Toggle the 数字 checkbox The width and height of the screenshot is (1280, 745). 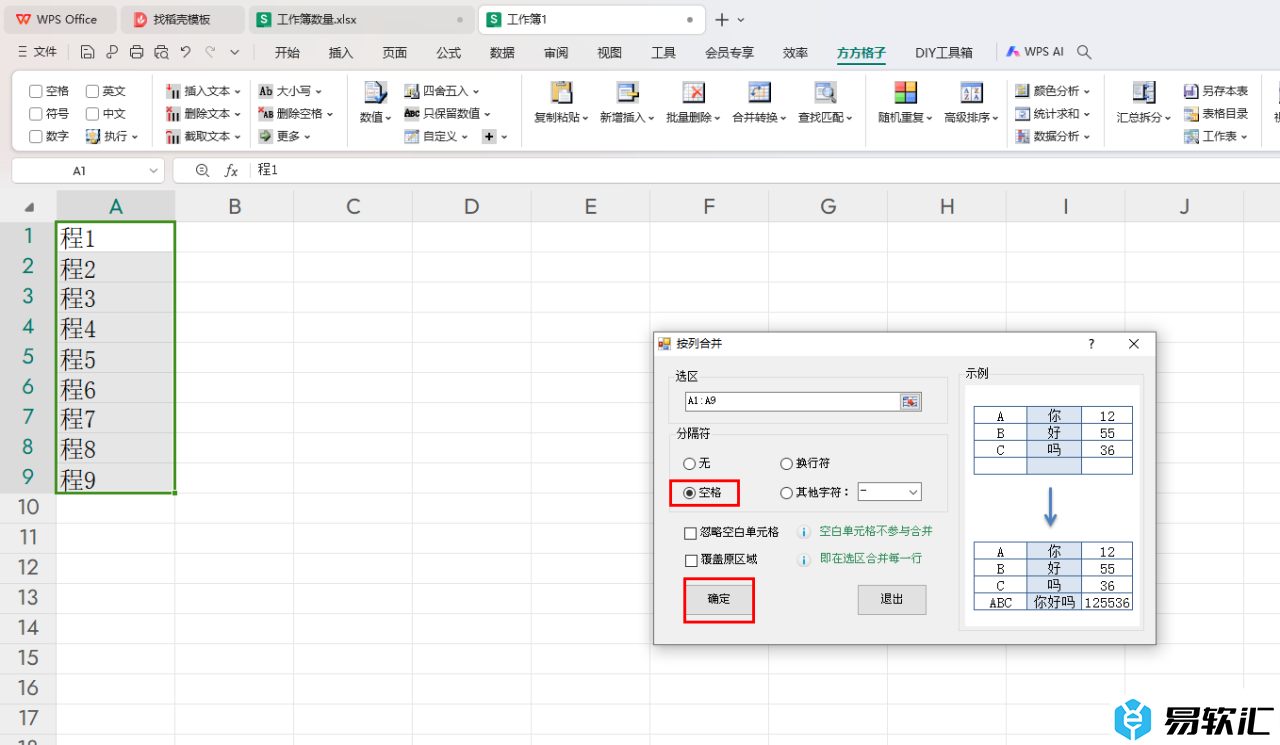point(36,136)
